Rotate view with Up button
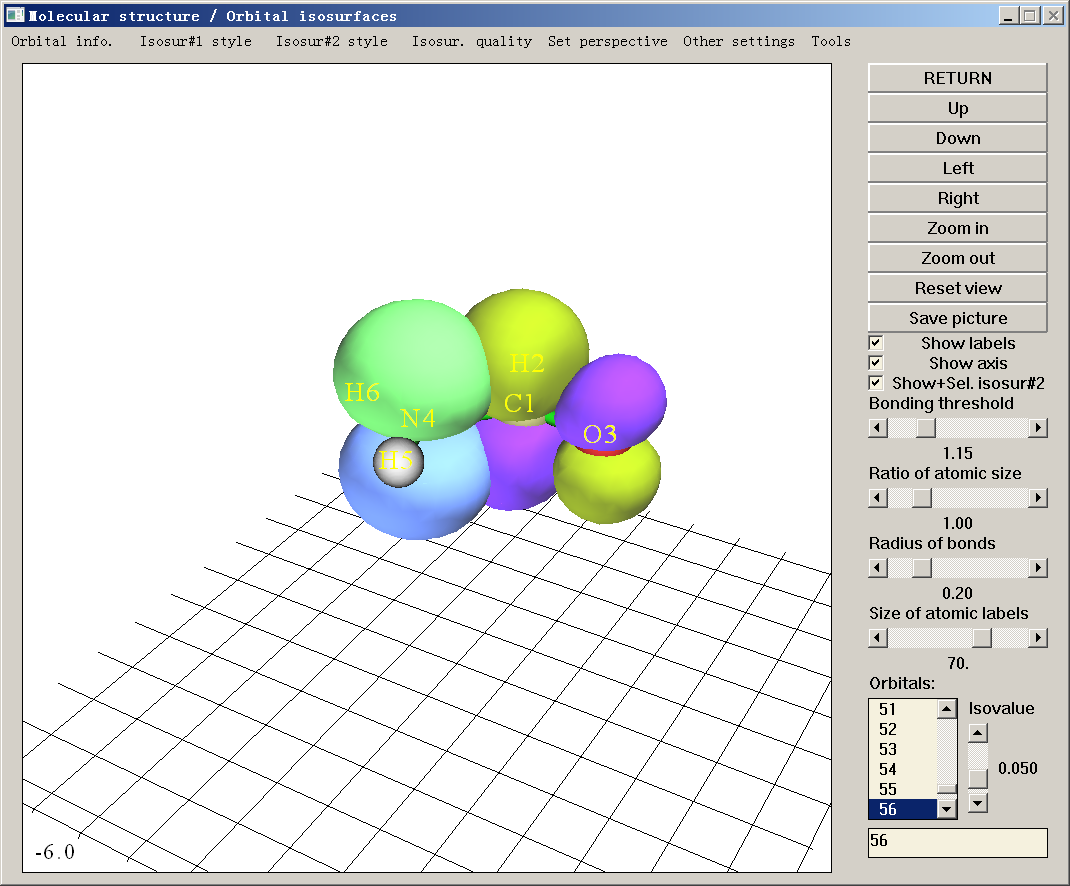 (x=957, y=108)
